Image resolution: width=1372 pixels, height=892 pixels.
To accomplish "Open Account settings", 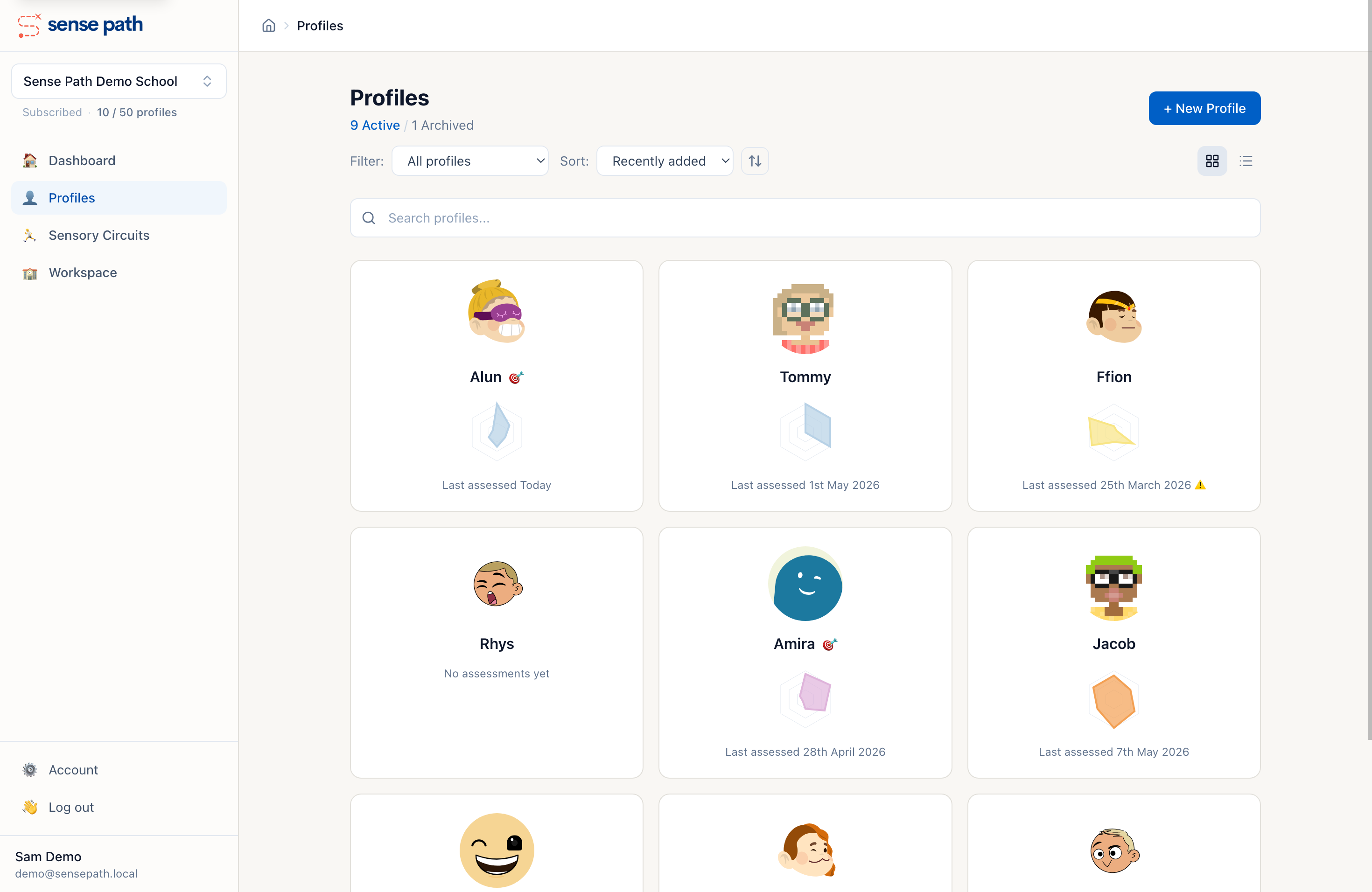I will [x=119, y=770].
